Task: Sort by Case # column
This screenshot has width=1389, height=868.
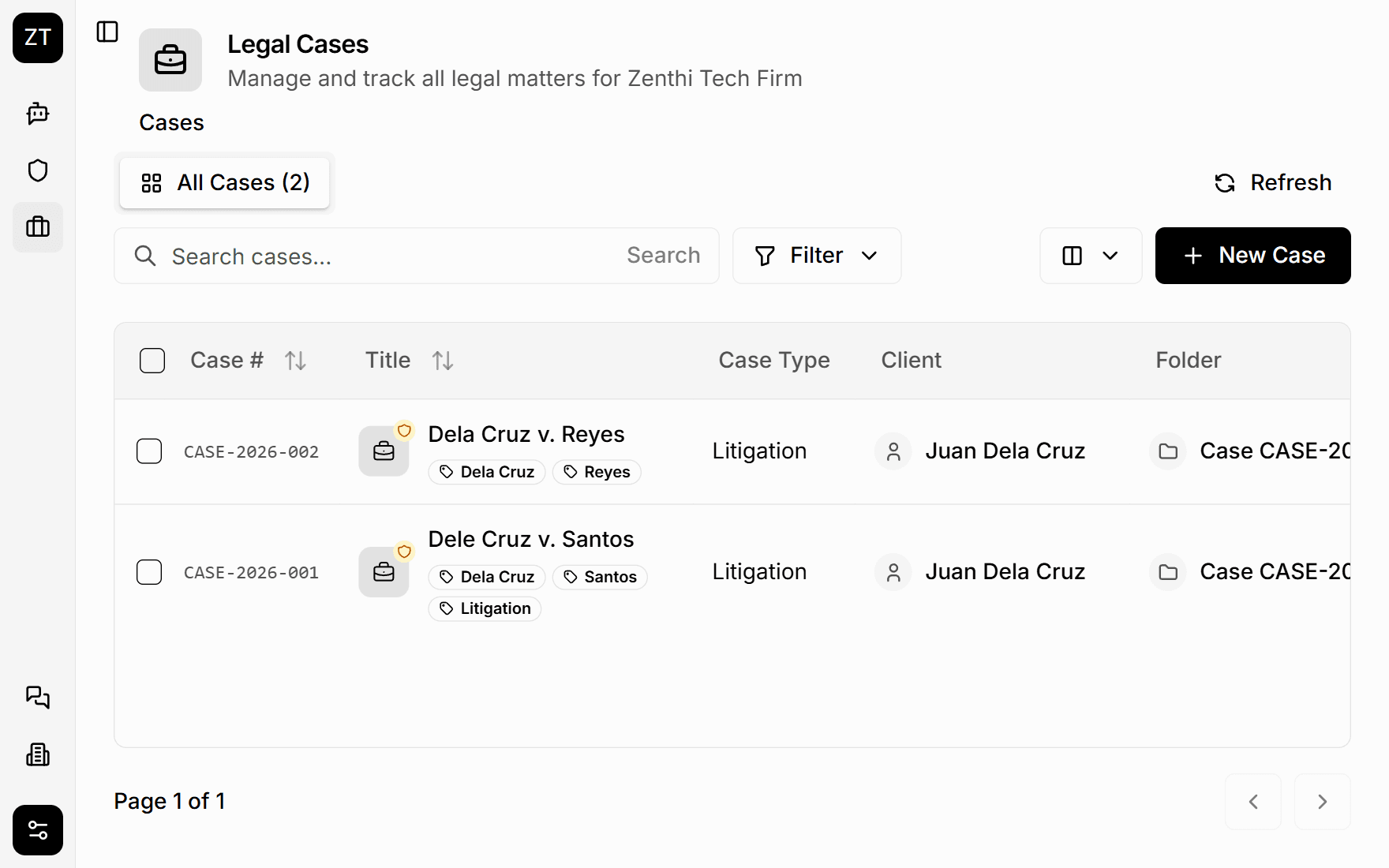Action: (x=295, y=361)
